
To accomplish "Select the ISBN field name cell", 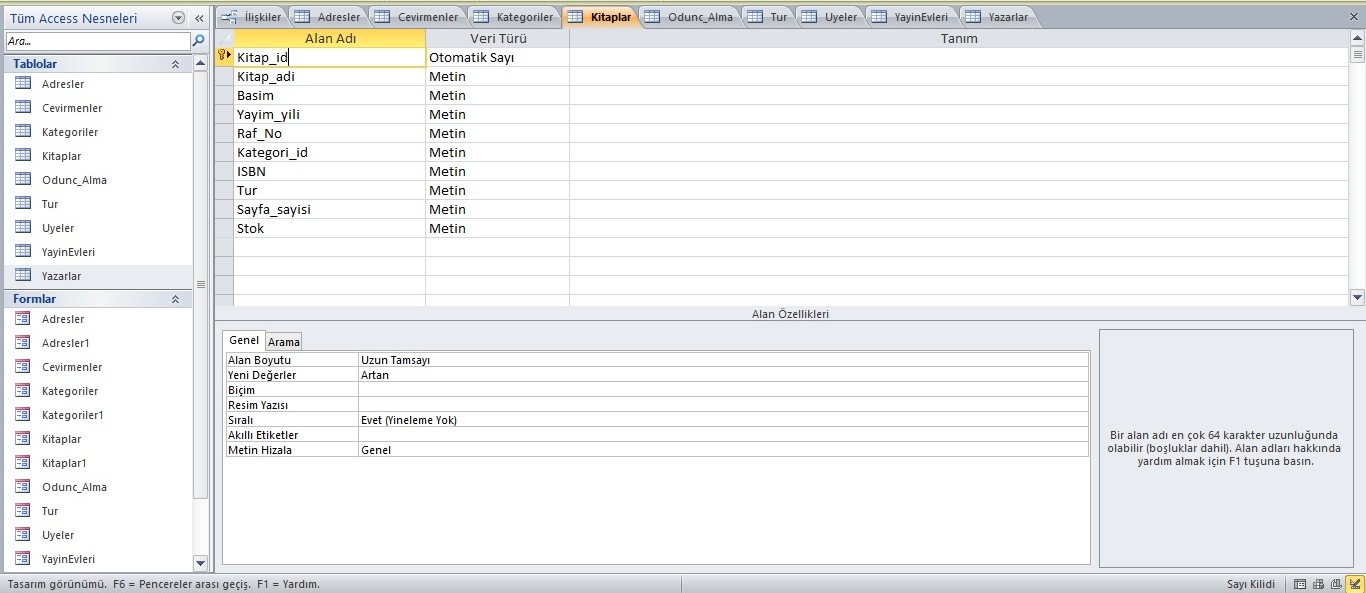I will 329,171.
